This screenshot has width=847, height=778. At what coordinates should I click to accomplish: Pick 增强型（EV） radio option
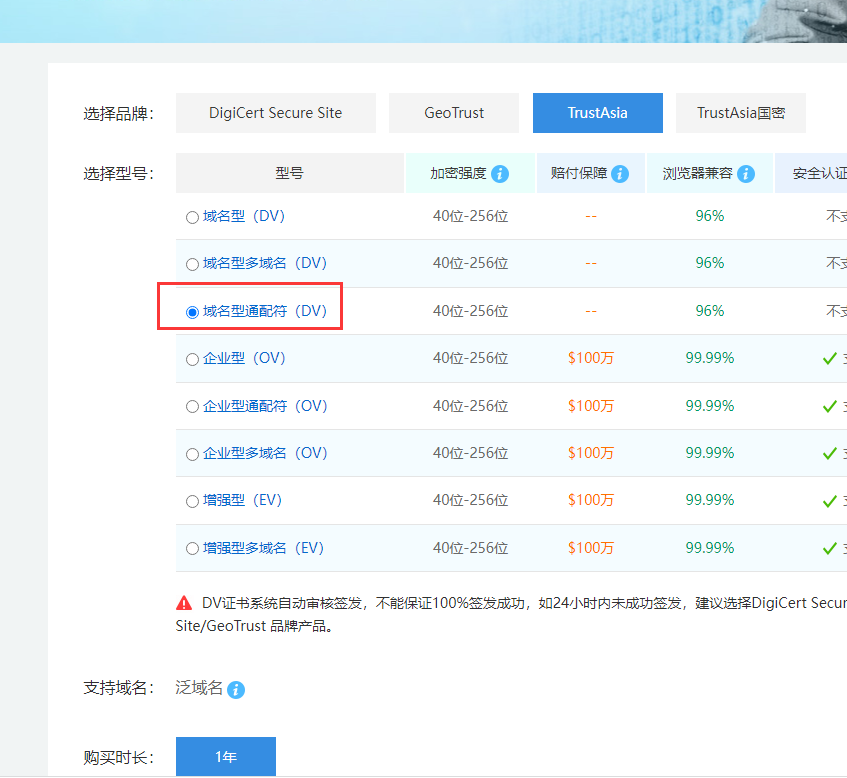[x=192, y=501]
